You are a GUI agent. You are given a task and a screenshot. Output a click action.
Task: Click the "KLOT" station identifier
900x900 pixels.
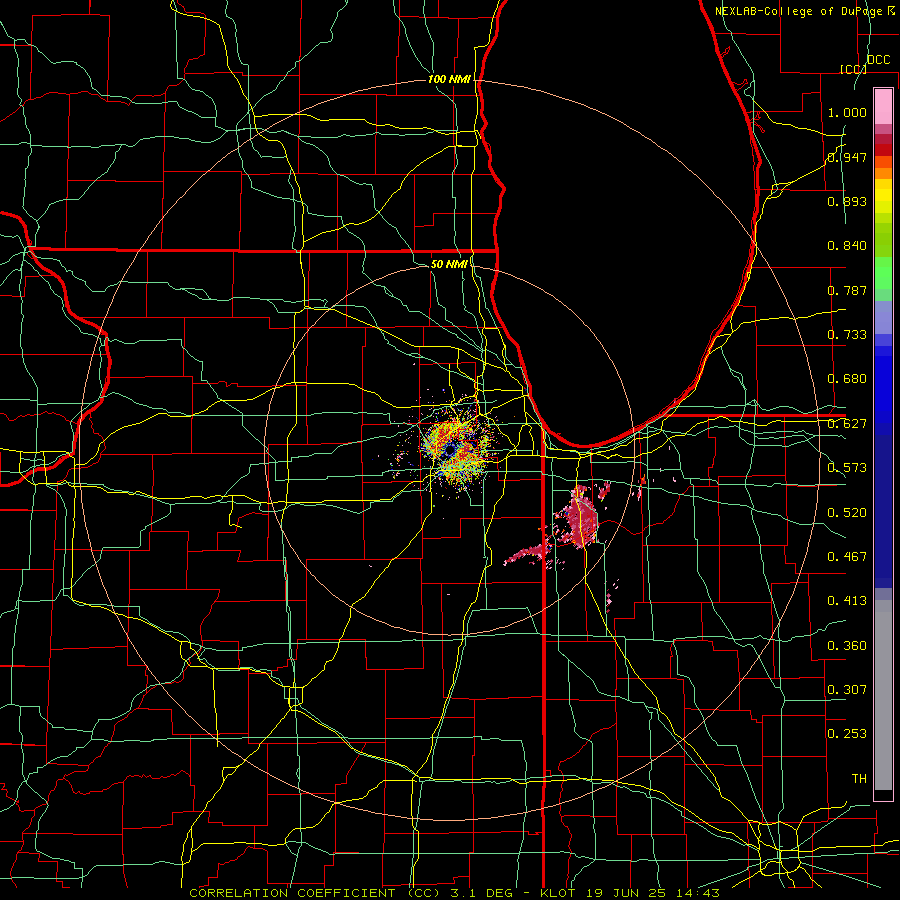click(558, 893)
